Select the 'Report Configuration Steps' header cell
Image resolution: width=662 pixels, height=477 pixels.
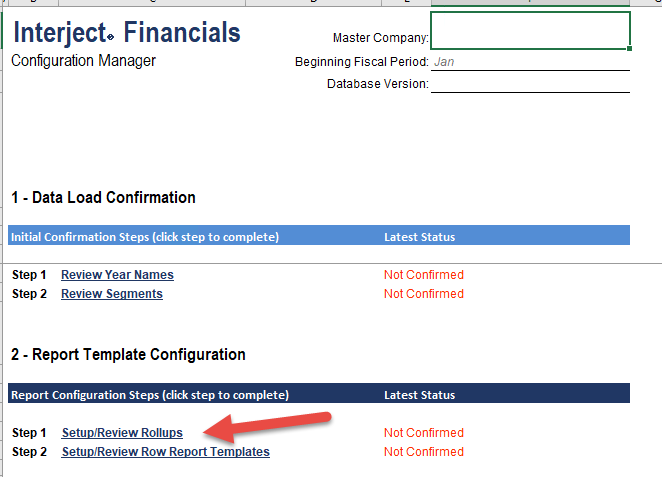click(x=150, y=395)
